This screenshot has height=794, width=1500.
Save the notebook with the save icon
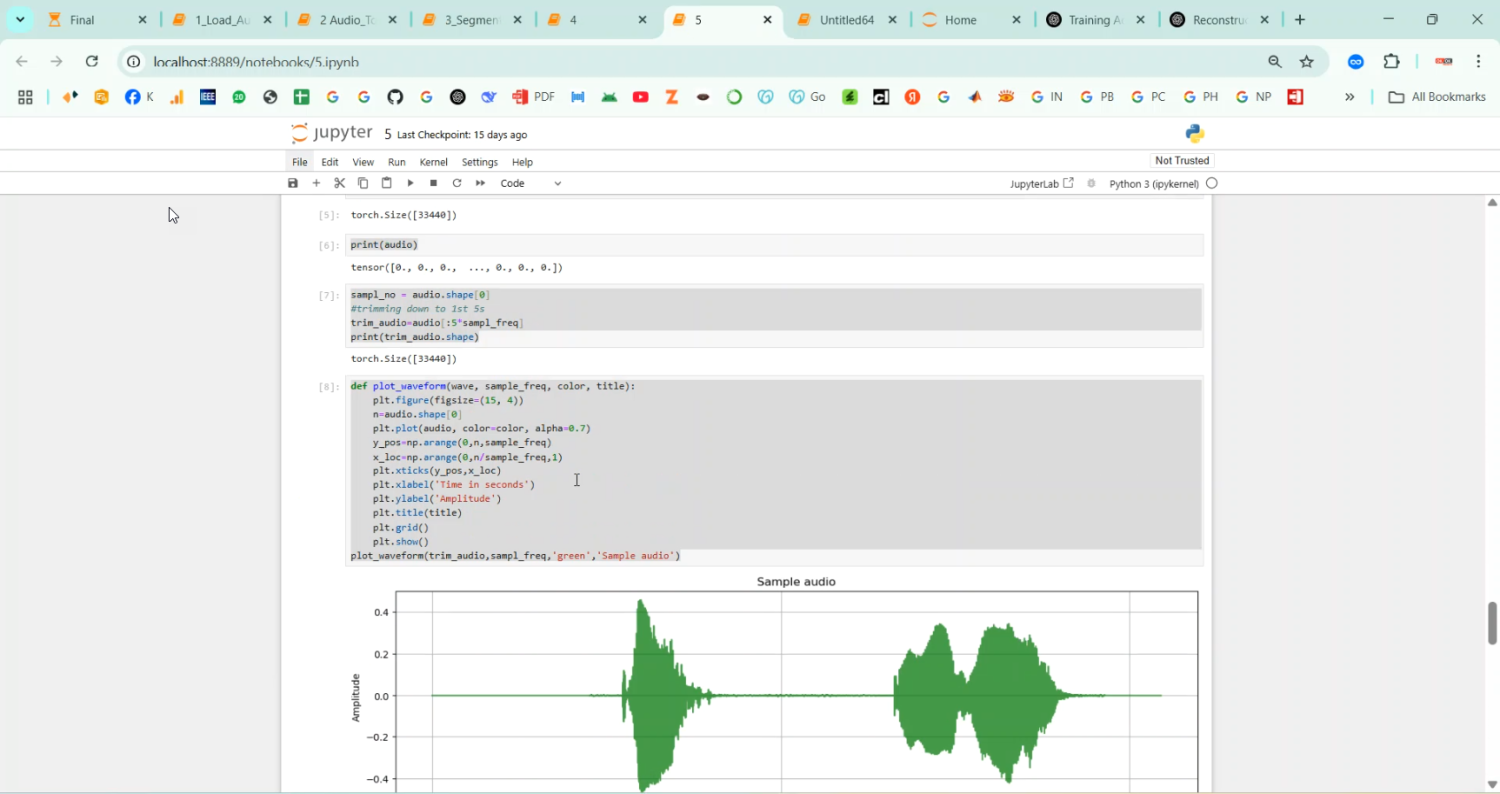click(293, 183)
